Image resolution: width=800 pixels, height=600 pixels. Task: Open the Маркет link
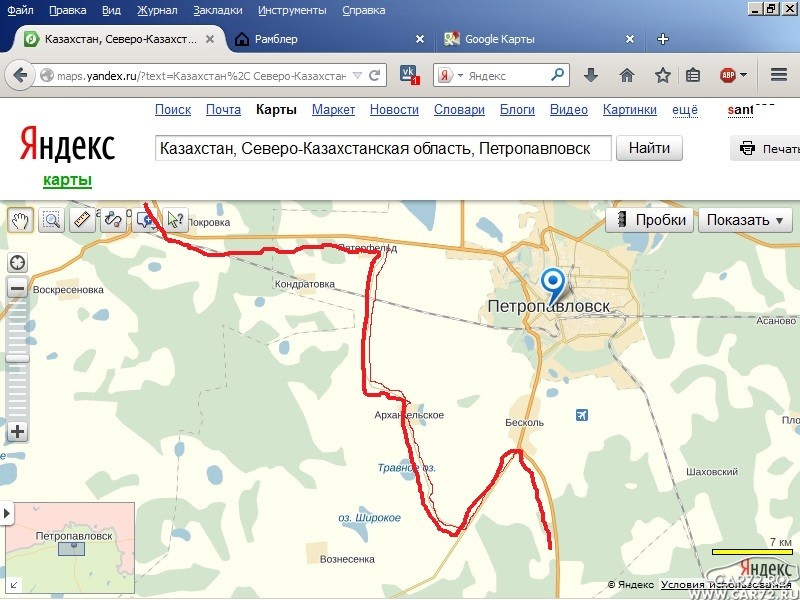[x=333, y=110]
